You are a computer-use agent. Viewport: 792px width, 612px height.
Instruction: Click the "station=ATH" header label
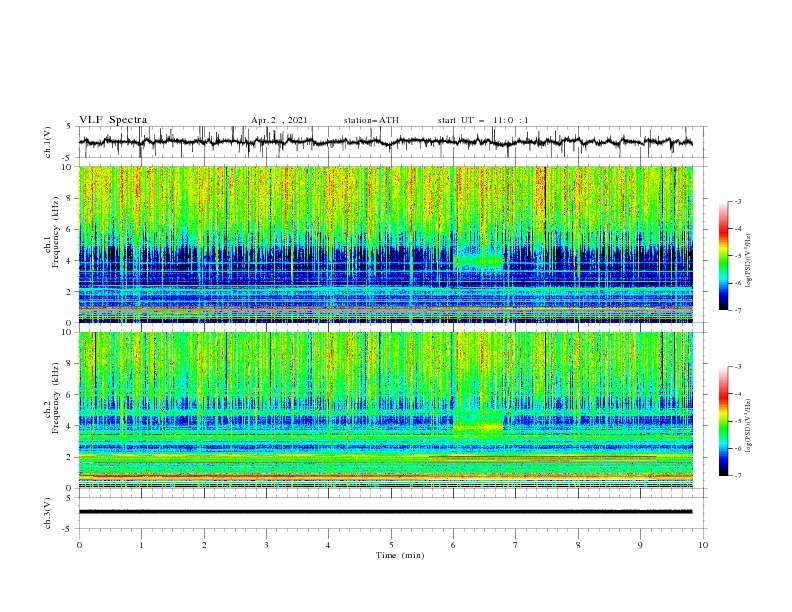point(371,120)
